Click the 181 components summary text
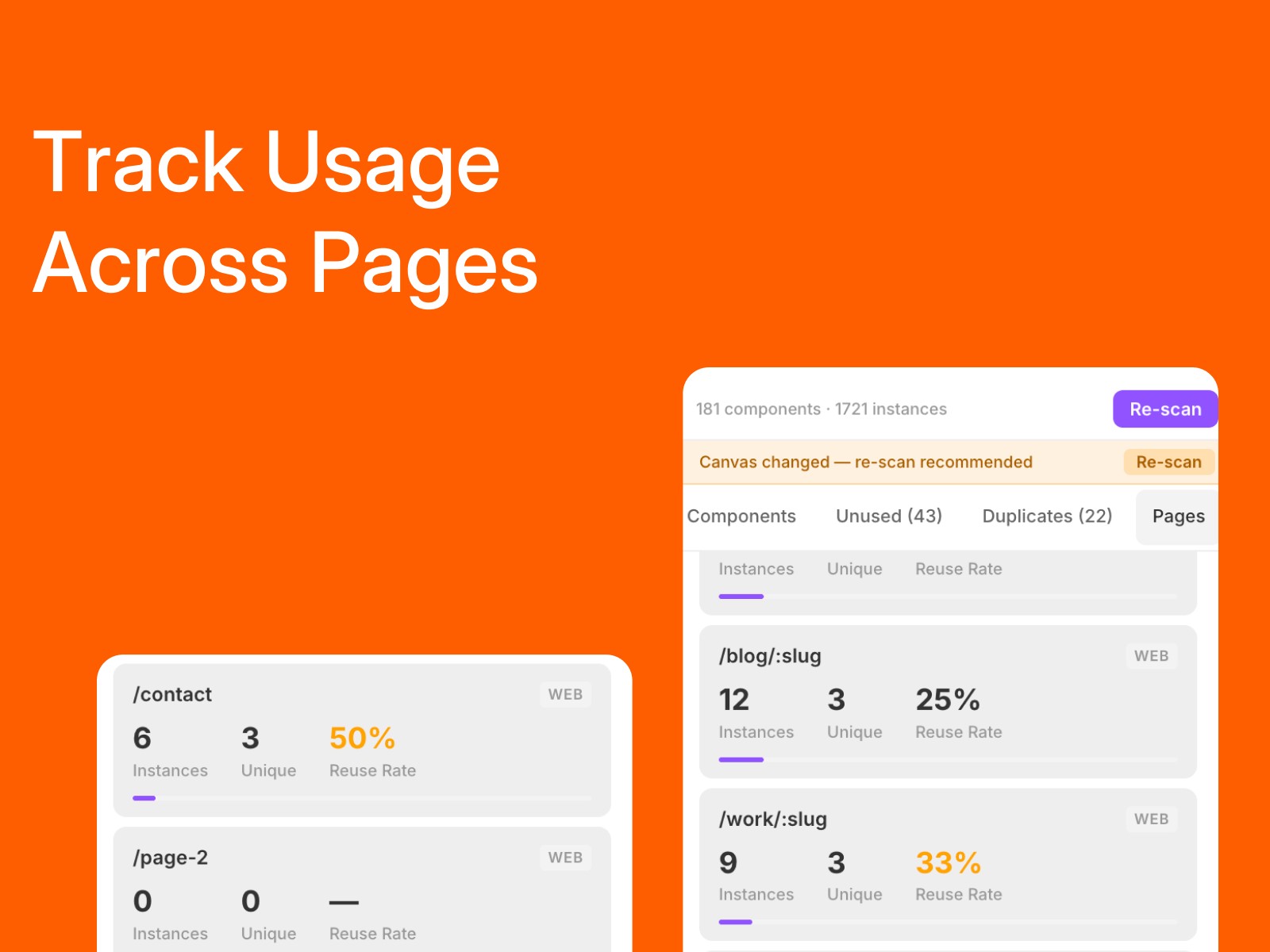The width and height of the screenshot is (1270, 952). [x=820, y=409]
